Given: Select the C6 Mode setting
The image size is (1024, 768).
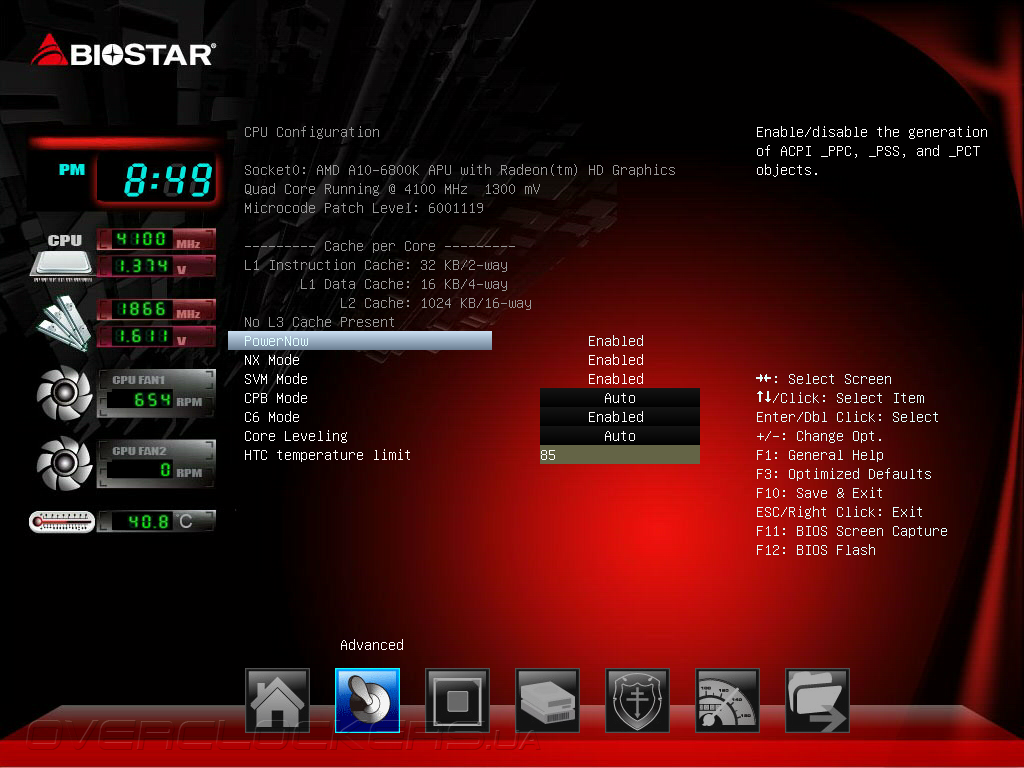Looking at the screenshot, I should (x=272, y=417).
